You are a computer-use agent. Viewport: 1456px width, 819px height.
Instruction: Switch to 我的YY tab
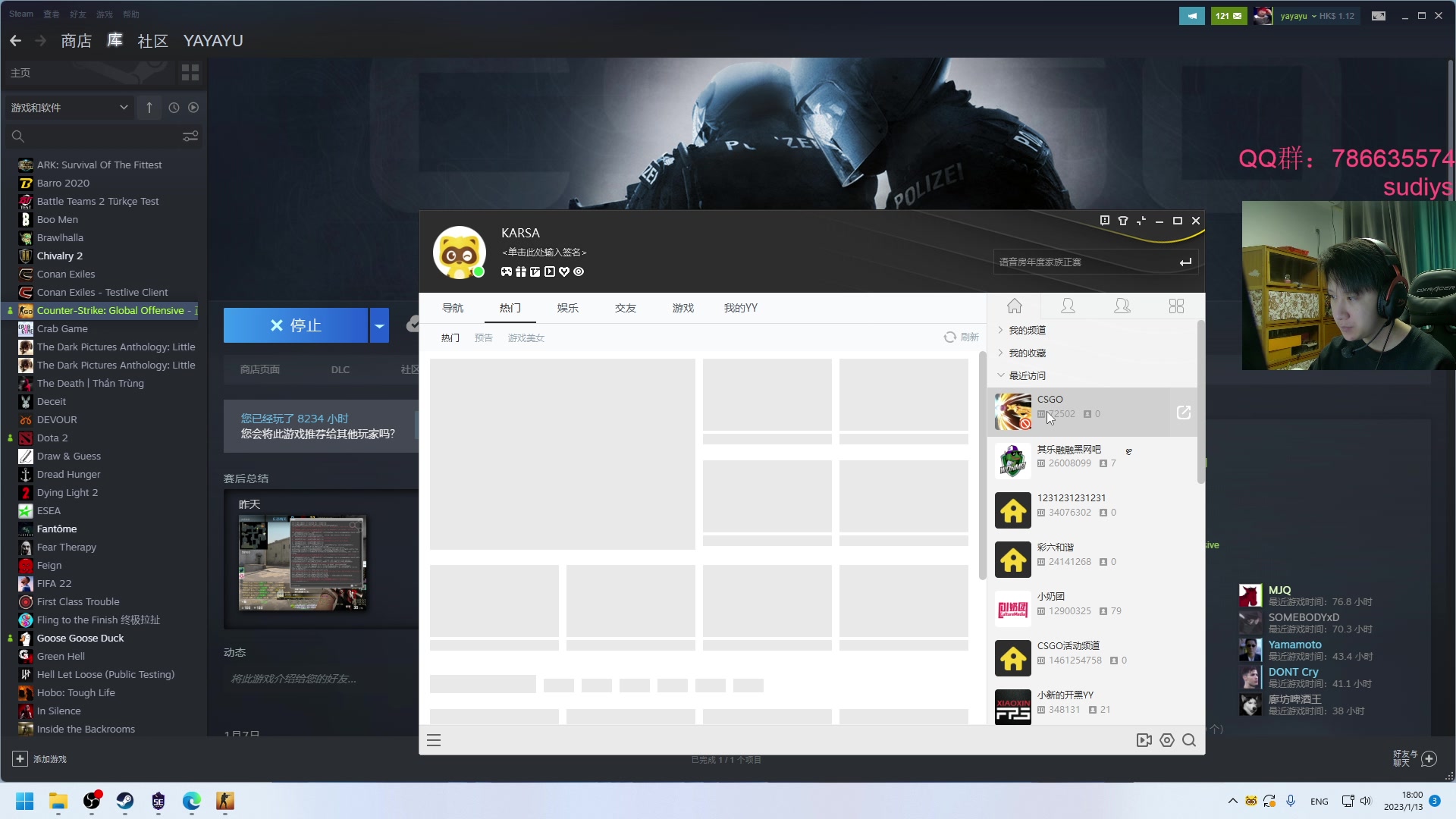[x=741, y=308]
